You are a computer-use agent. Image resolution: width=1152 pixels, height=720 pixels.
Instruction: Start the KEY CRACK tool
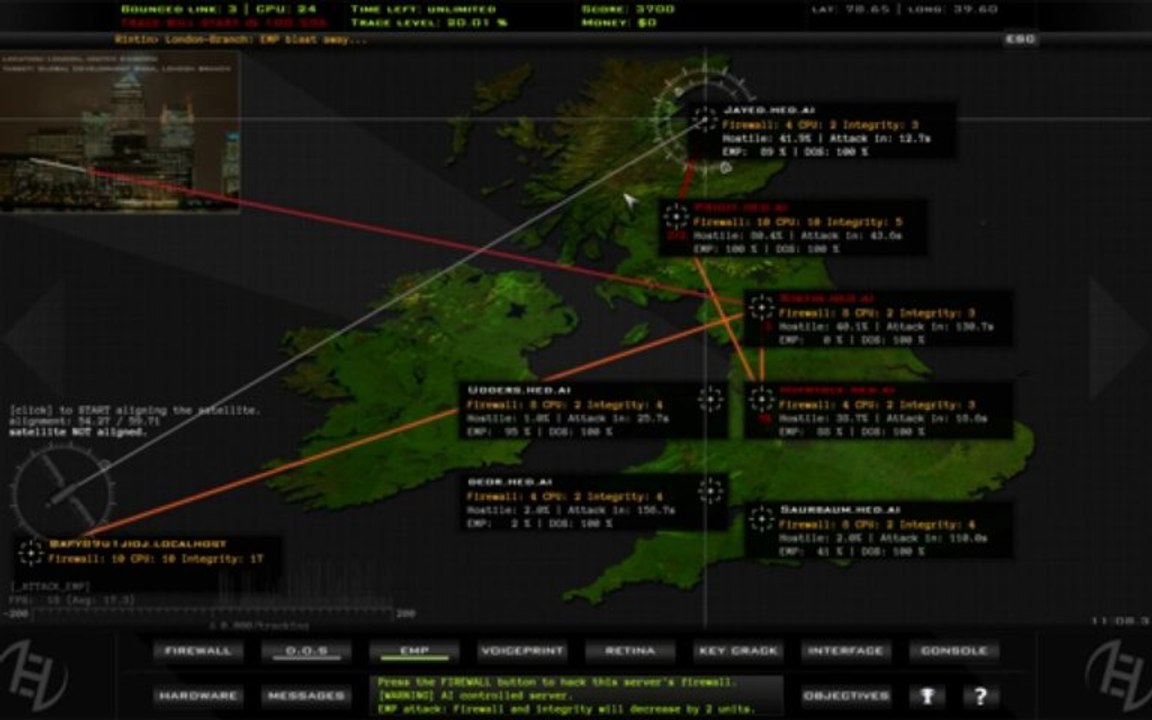(x=738, y=651)
